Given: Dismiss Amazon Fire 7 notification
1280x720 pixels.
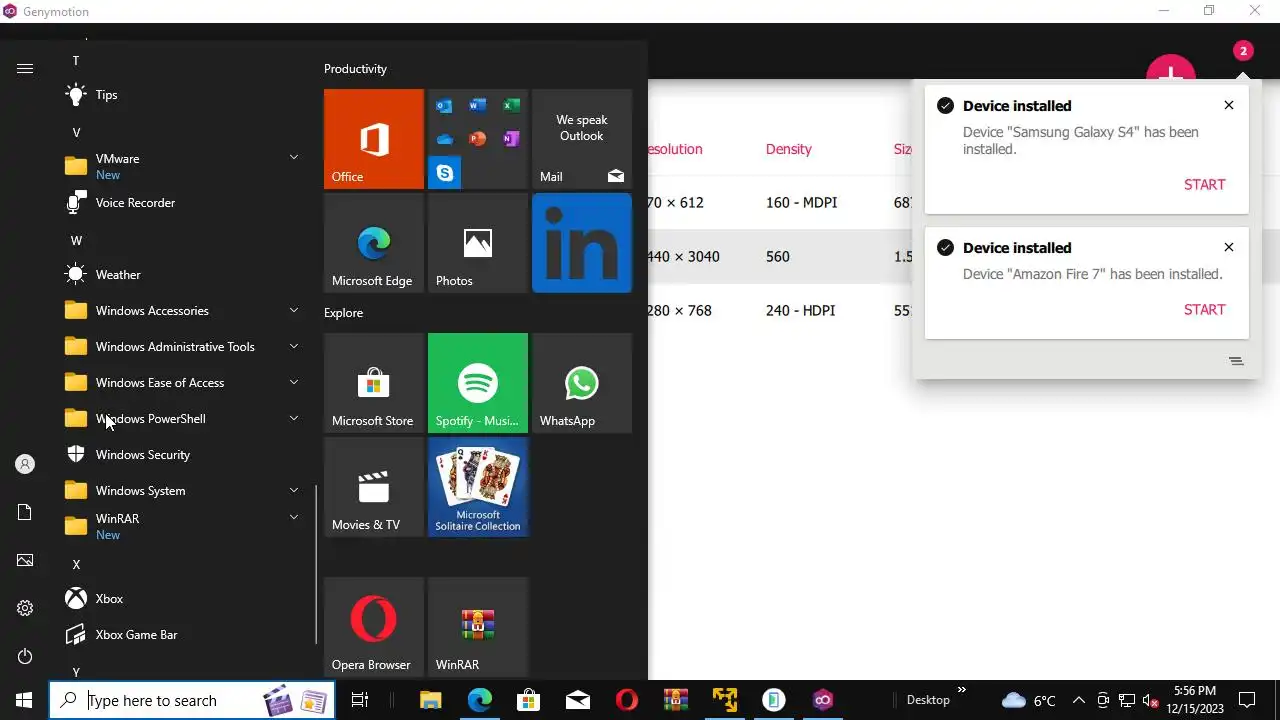Looking at the screenshot, I should tap(1229, 247).
